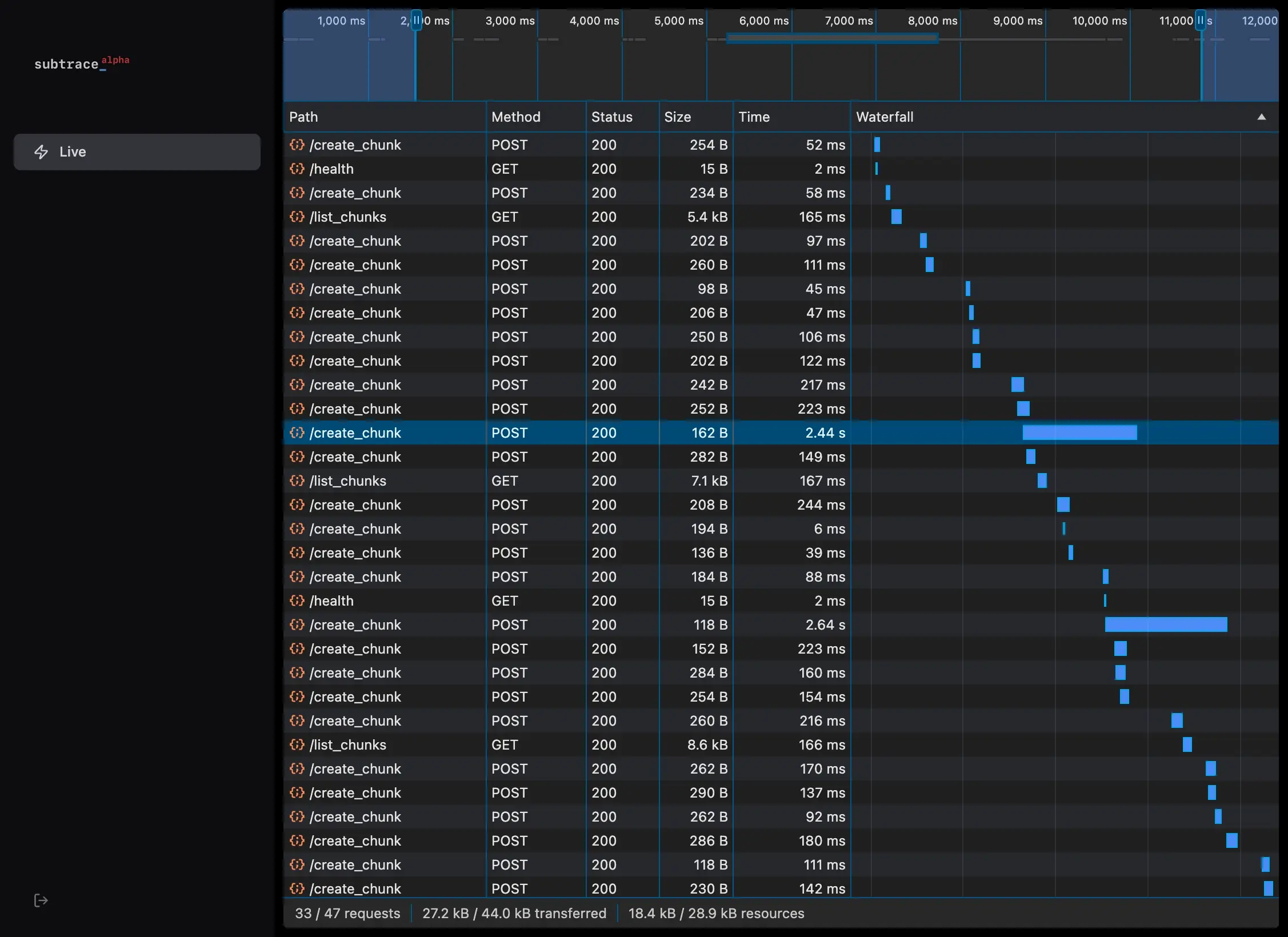The width and height of the screenshot is (1288, 937).
Task: Click the Status column header
Action: [611, 117]
